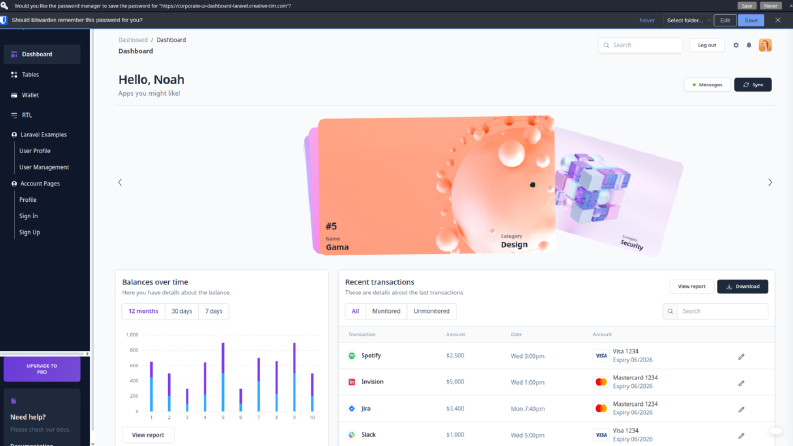The image size is (793, 446).
Task: Select the 30 days tab
Action: [182, 311]
